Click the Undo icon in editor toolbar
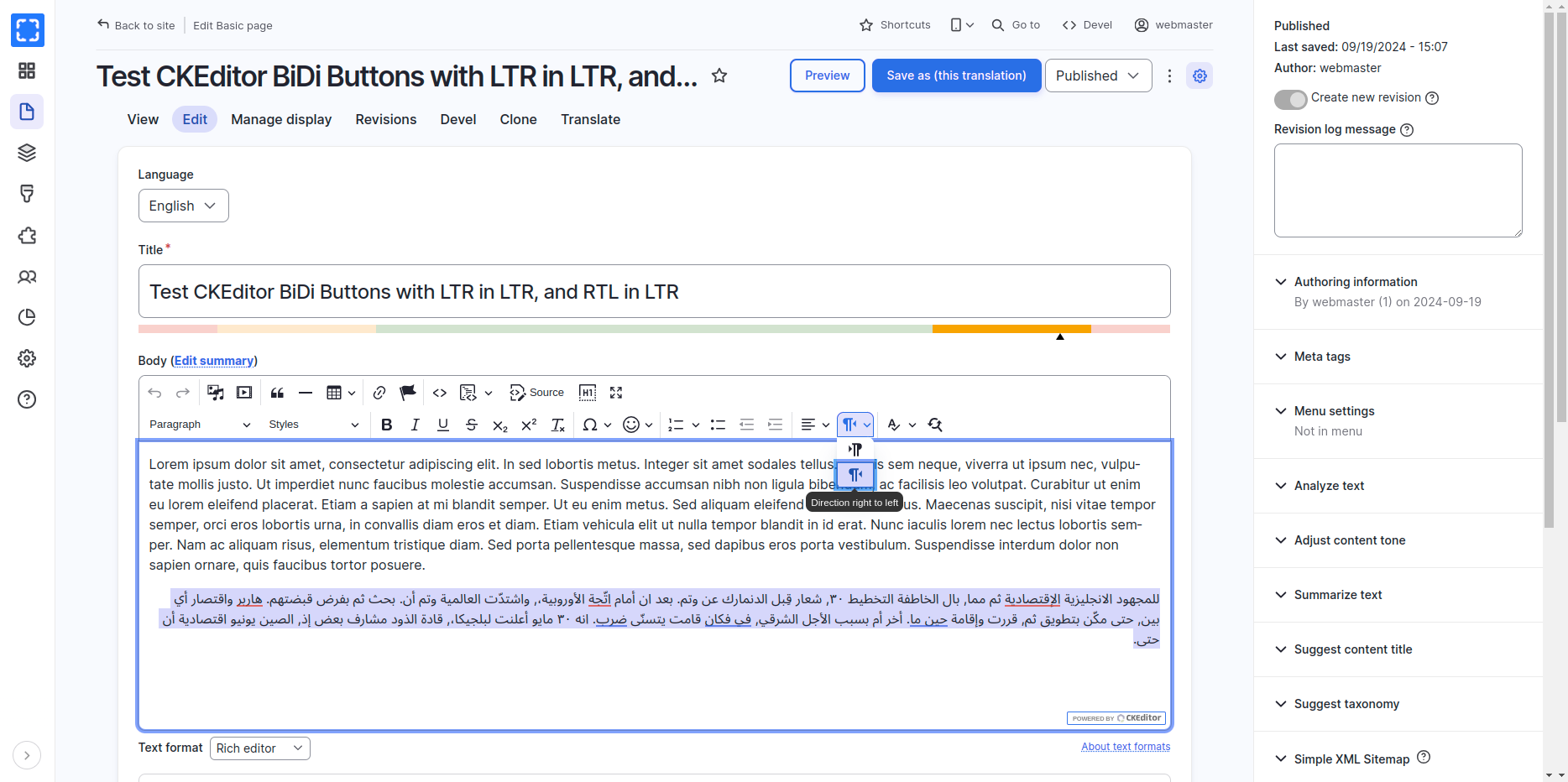This screenshot has height=782, width=1568. point(154,393)
